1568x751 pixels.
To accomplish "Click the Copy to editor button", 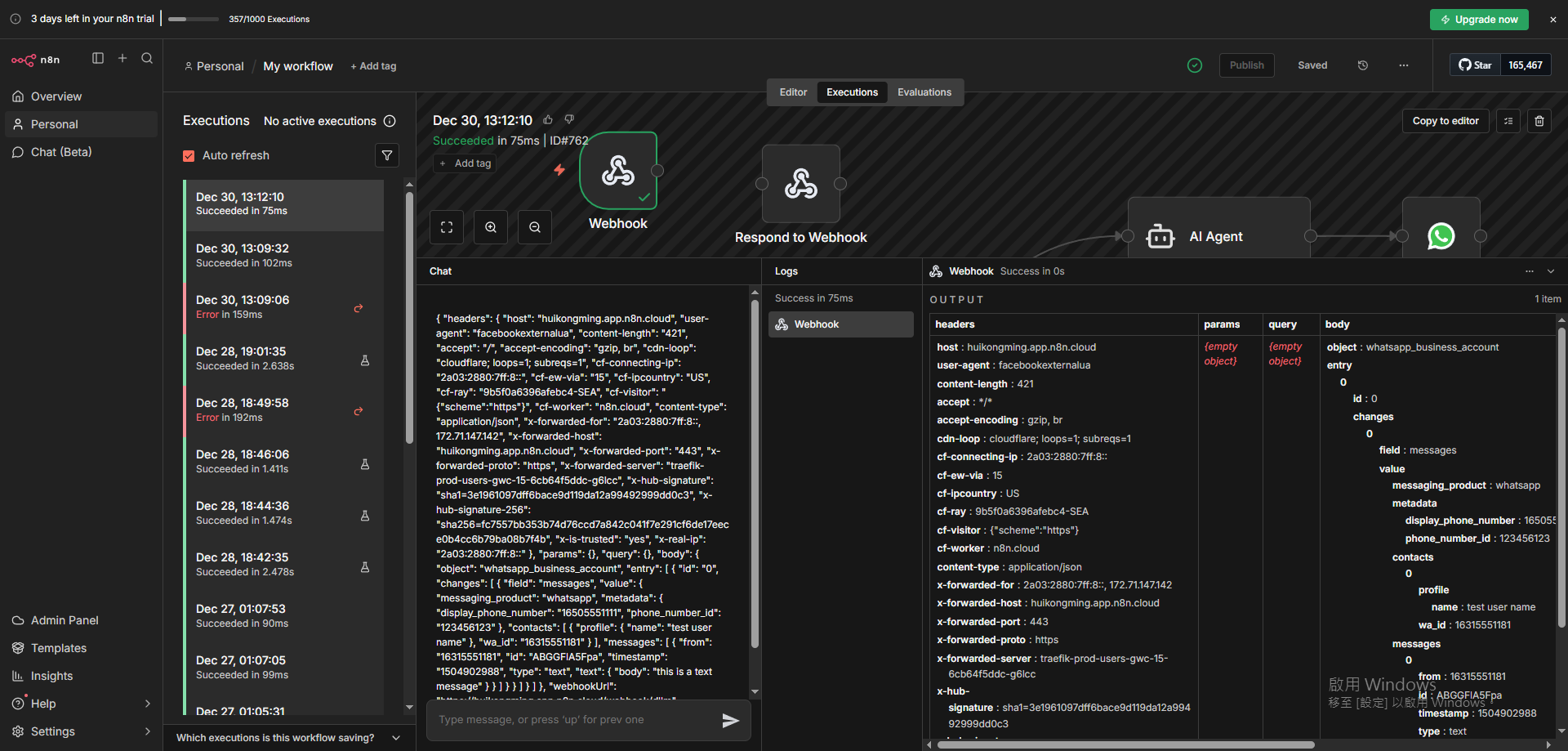I will [1445, 121].
